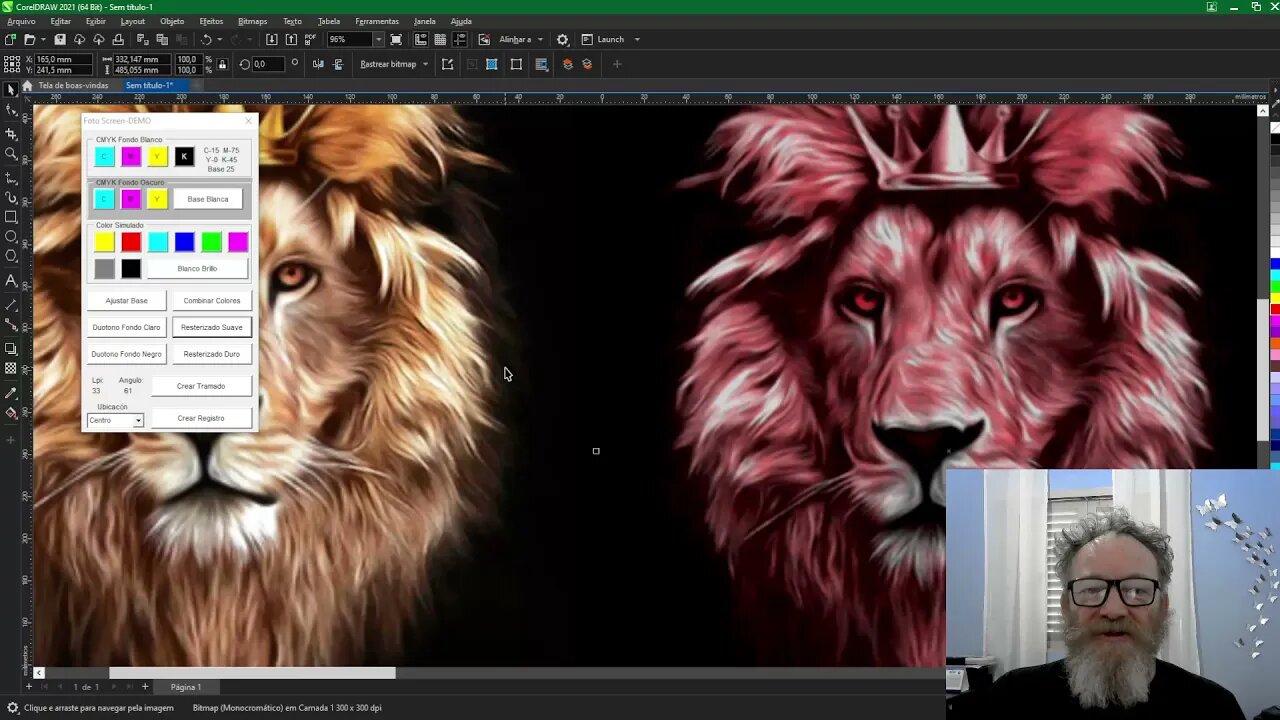The image size is (1280, 720).
Task: Open the Bitmaps menu
Action: (252, 21)
